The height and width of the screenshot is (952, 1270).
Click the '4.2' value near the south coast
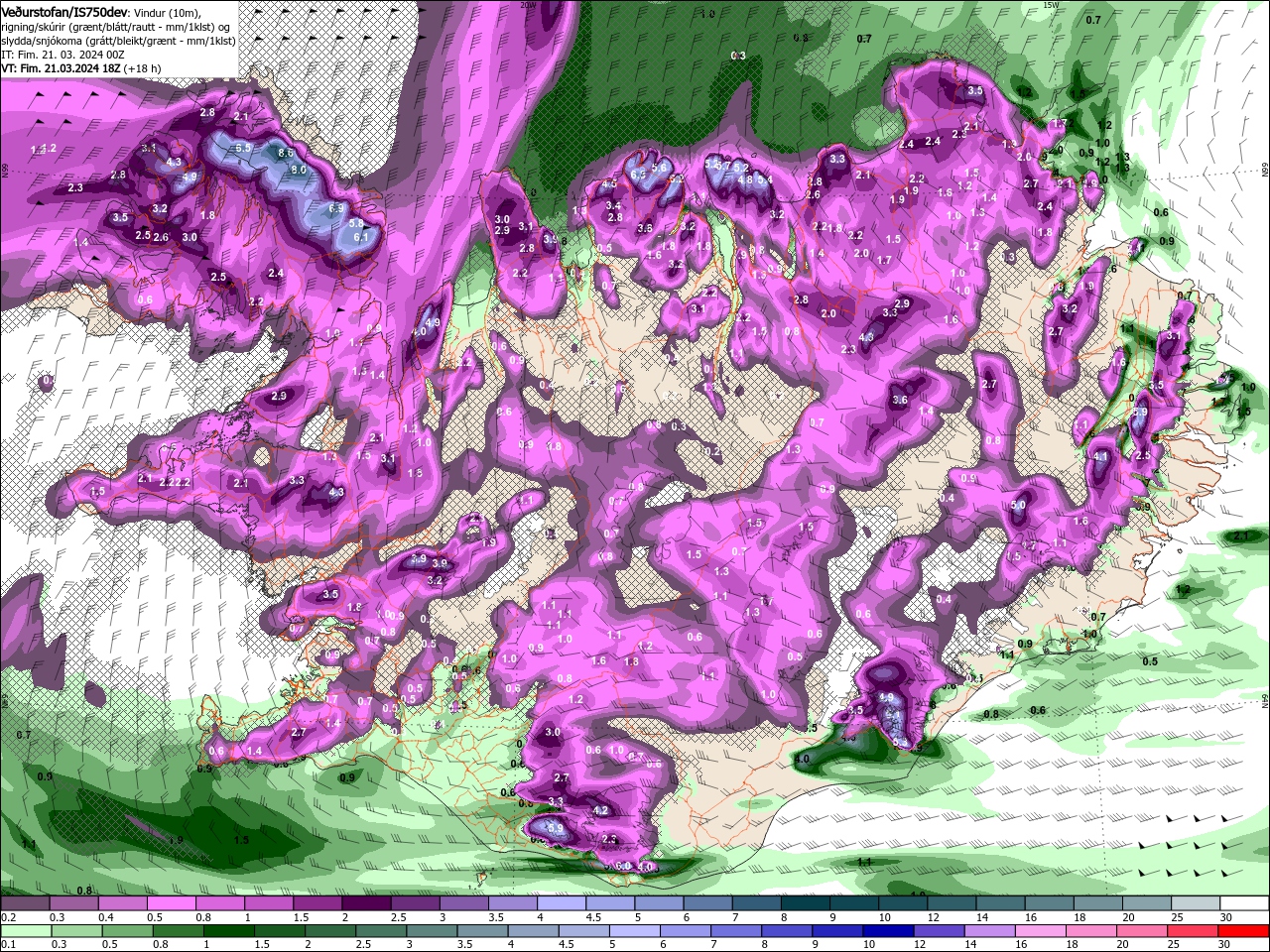(x=600, y=810)
